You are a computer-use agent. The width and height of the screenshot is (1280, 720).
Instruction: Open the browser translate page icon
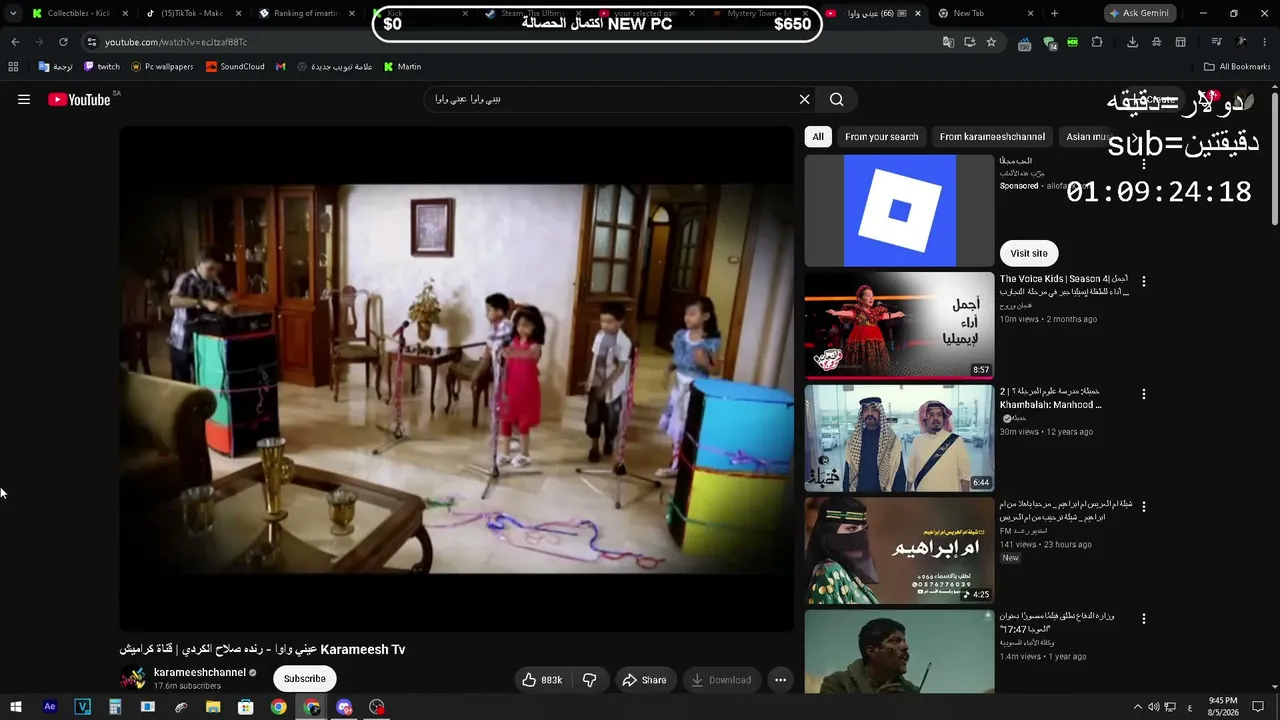click(x=948, y=42)
